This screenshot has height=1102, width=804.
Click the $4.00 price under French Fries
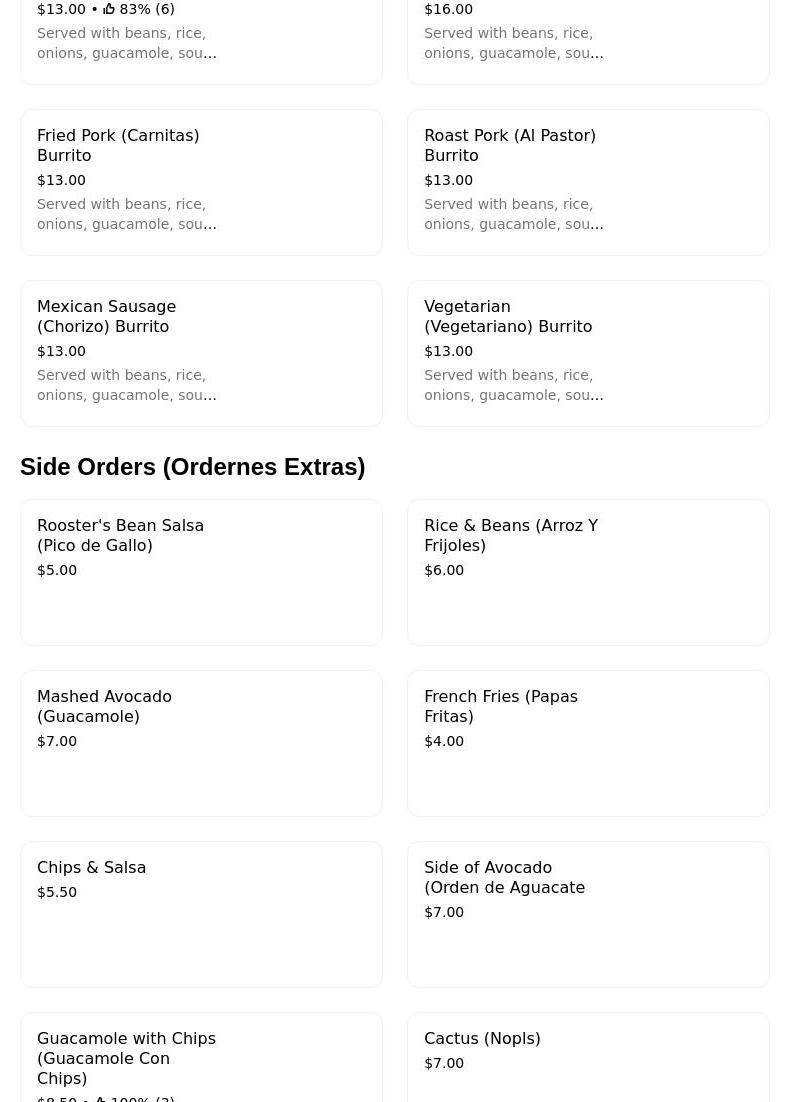(x=444, y=741)
